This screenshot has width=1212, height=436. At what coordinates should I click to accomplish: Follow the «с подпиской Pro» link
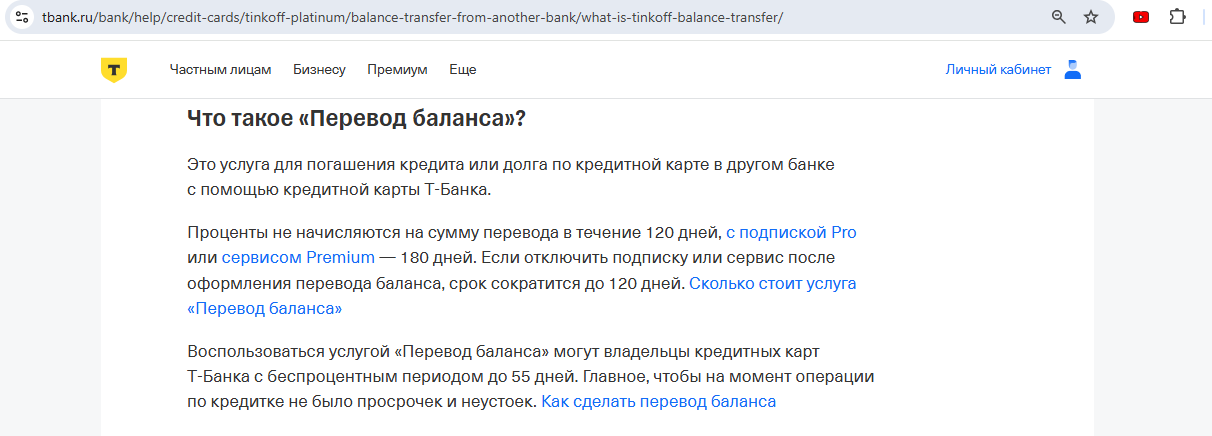coord(791,233)
